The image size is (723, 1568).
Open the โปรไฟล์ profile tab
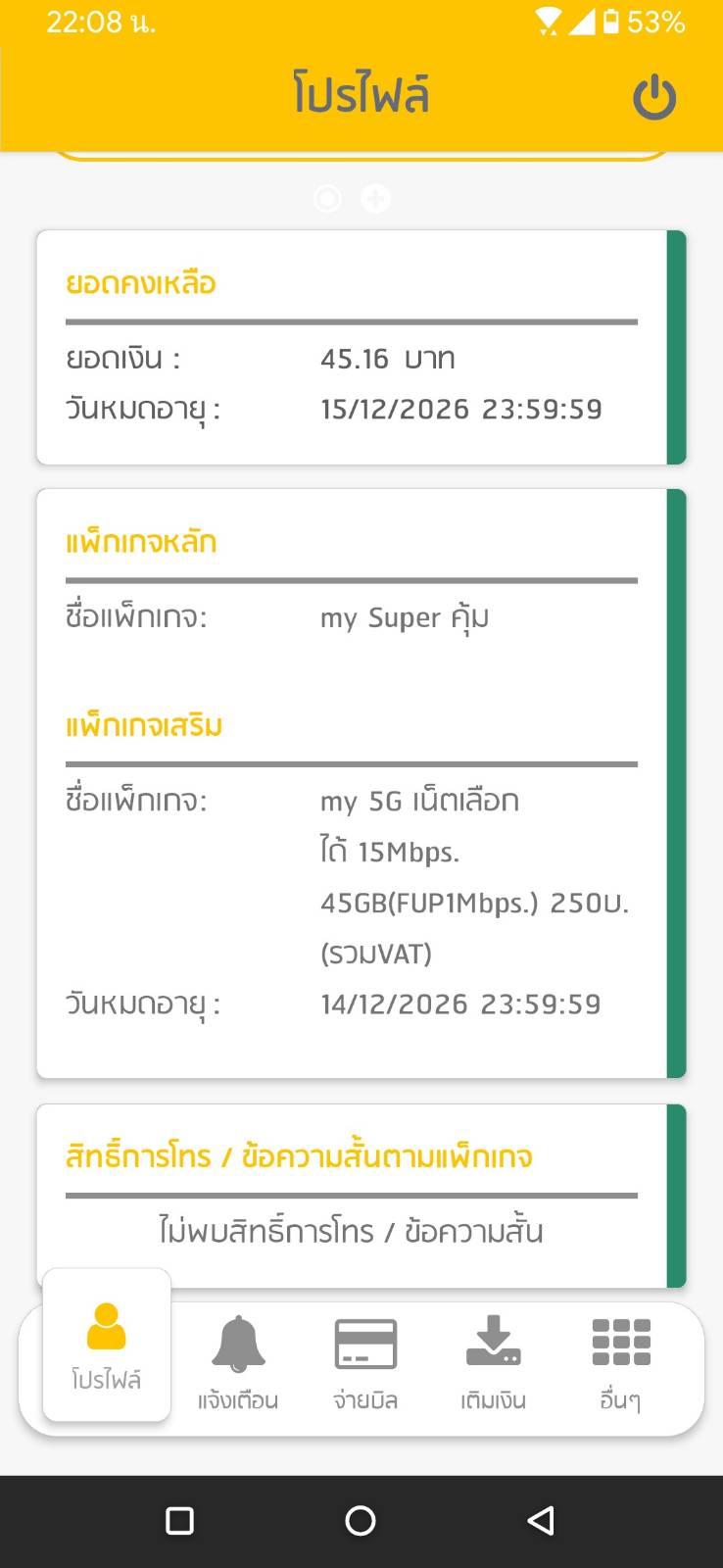pos(107,1345)
